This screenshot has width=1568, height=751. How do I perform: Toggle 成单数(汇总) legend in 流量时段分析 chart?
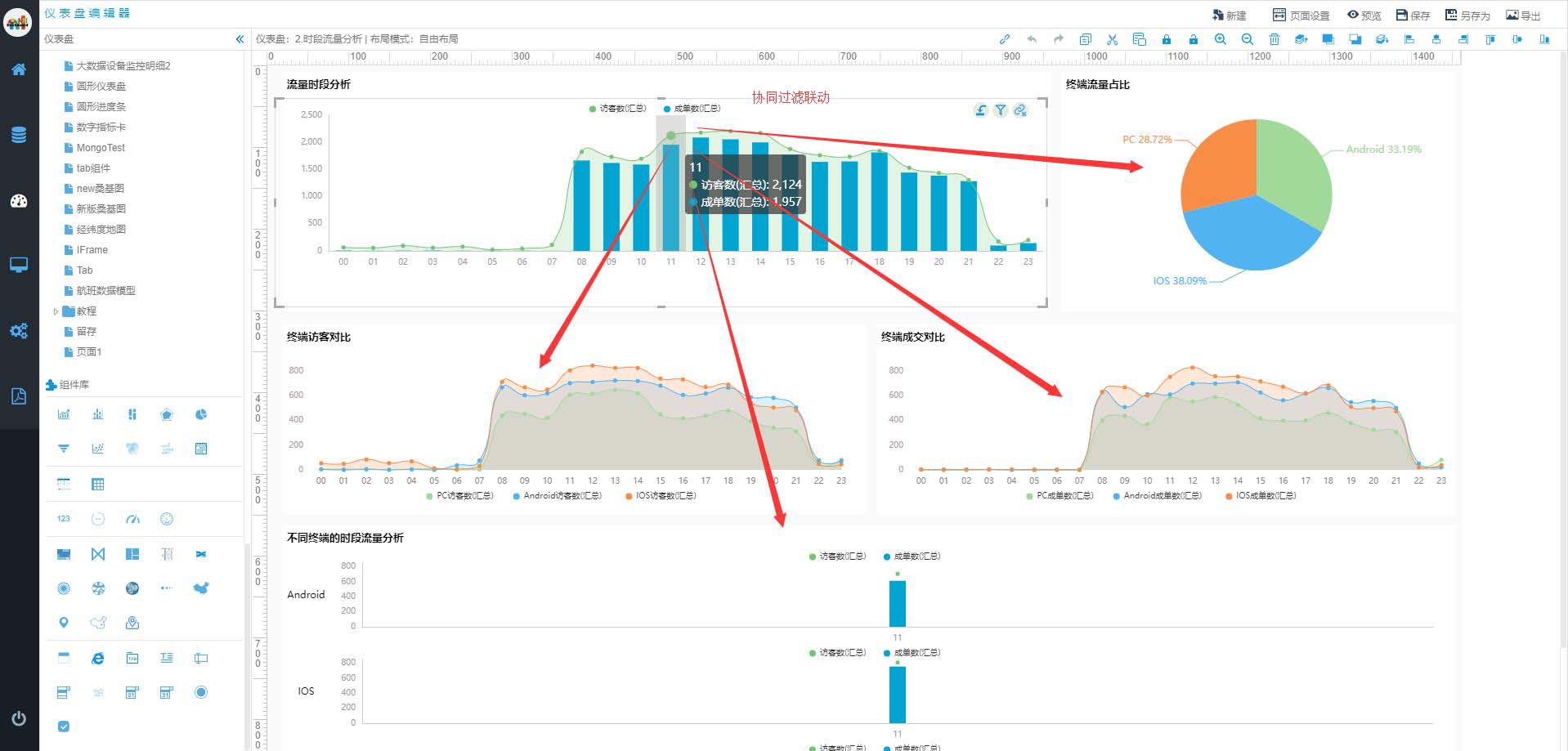692,109
